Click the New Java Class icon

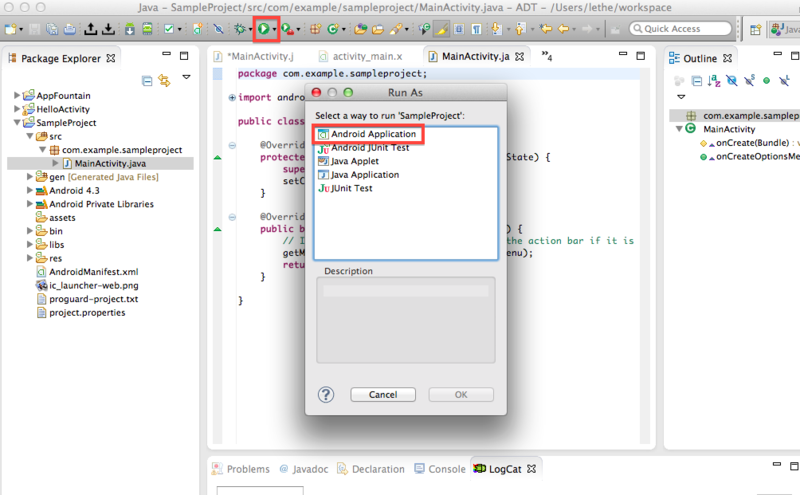point(333,29)
